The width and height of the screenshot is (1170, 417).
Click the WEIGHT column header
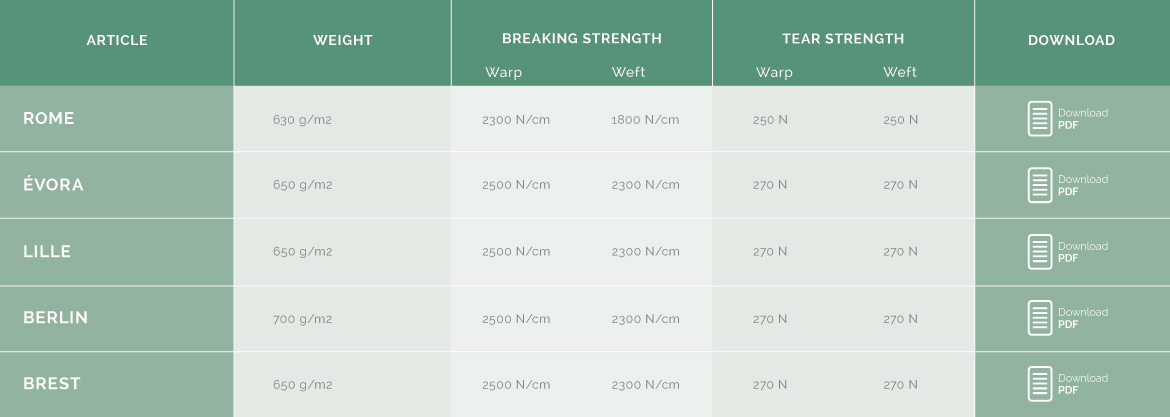342,40
